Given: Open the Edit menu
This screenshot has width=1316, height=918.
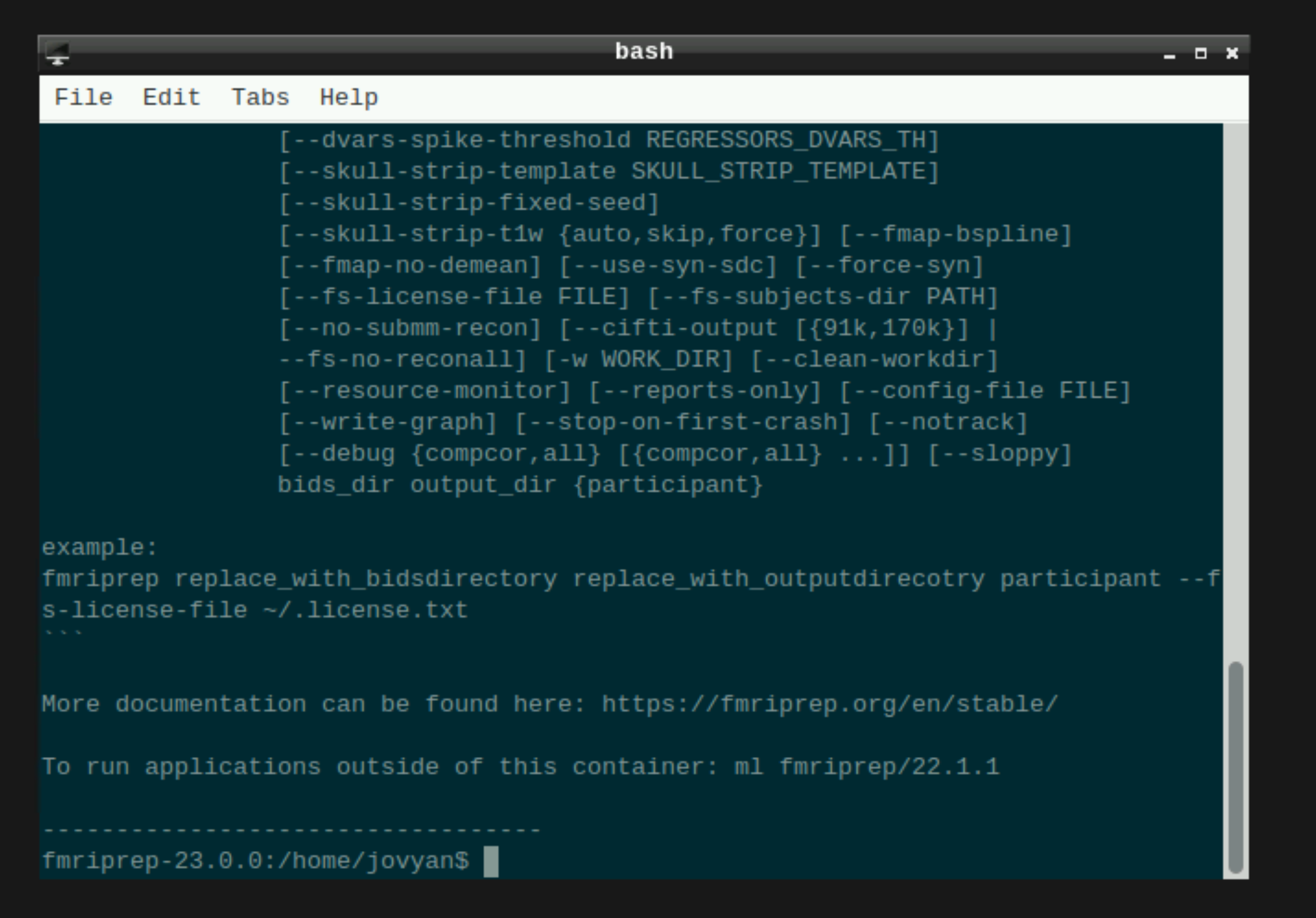Looking at the screenshot, I should (x=171, y=97).
